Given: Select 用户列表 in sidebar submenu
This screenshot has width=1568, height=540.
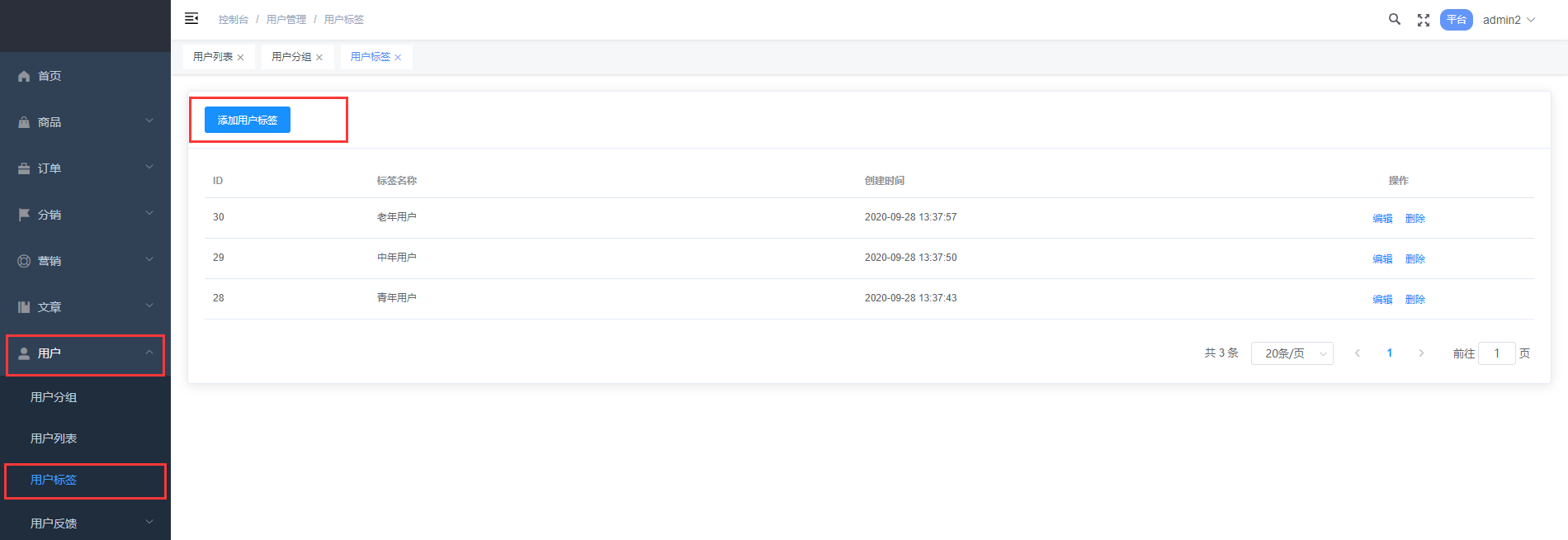Looking at the screenshot, I should pos(54,438).
